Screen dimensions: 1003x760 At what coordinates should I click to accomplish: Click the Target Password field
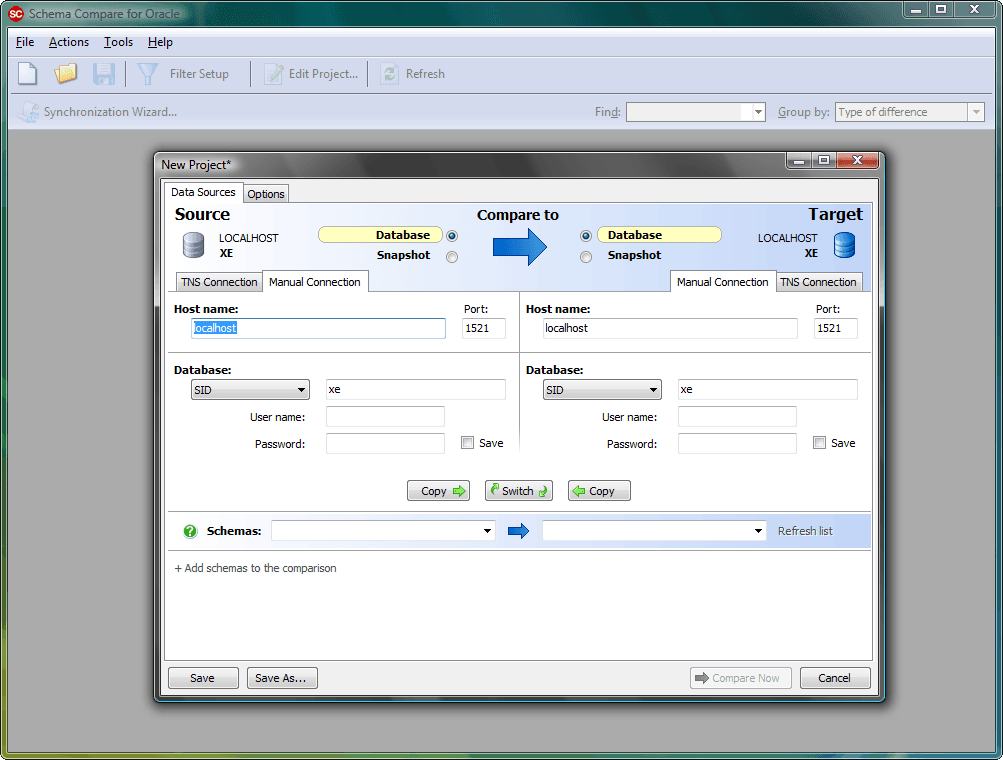[737, 443]
